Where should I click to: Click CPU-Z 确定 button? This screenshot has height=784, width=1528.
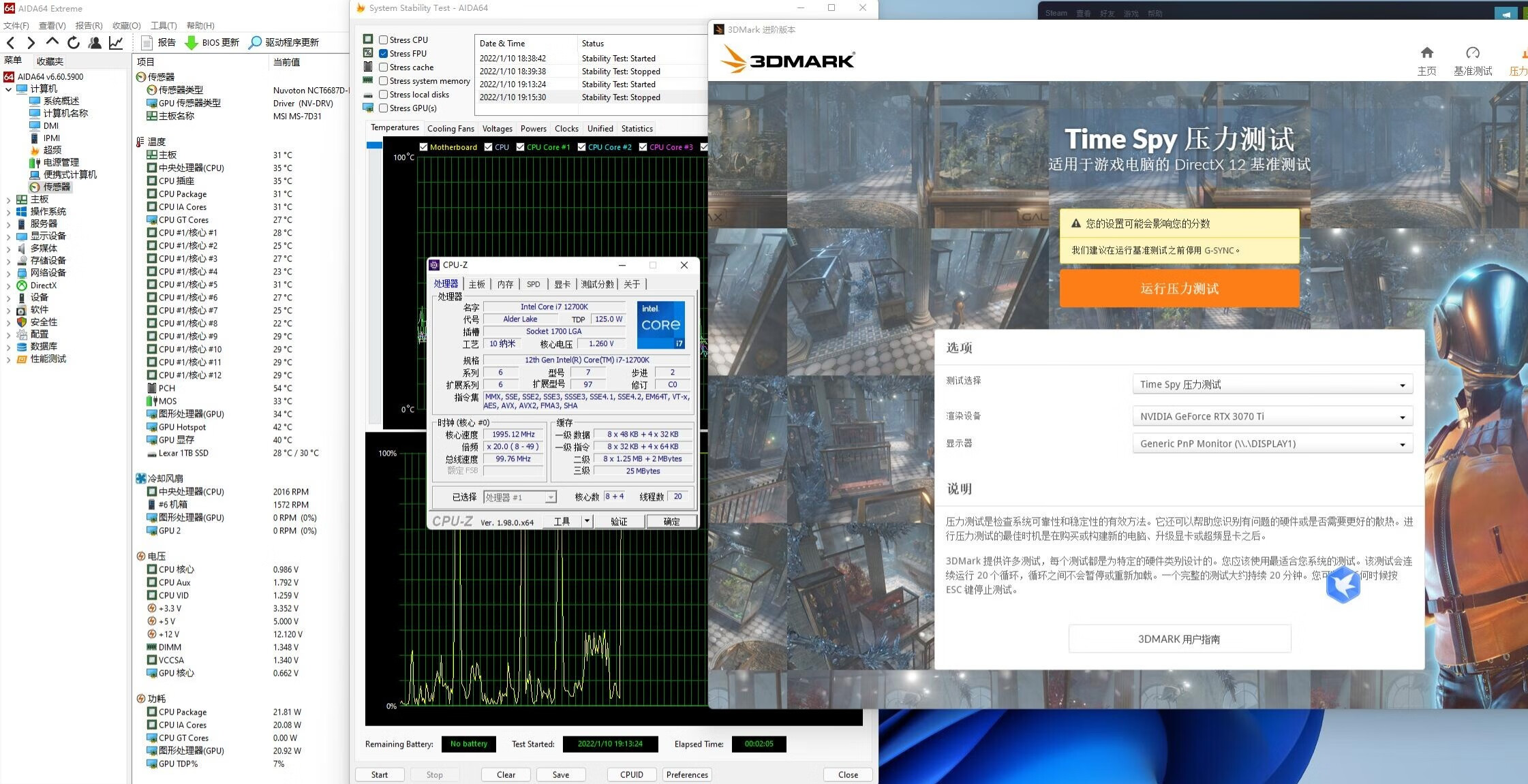click(x=671, y=521)
